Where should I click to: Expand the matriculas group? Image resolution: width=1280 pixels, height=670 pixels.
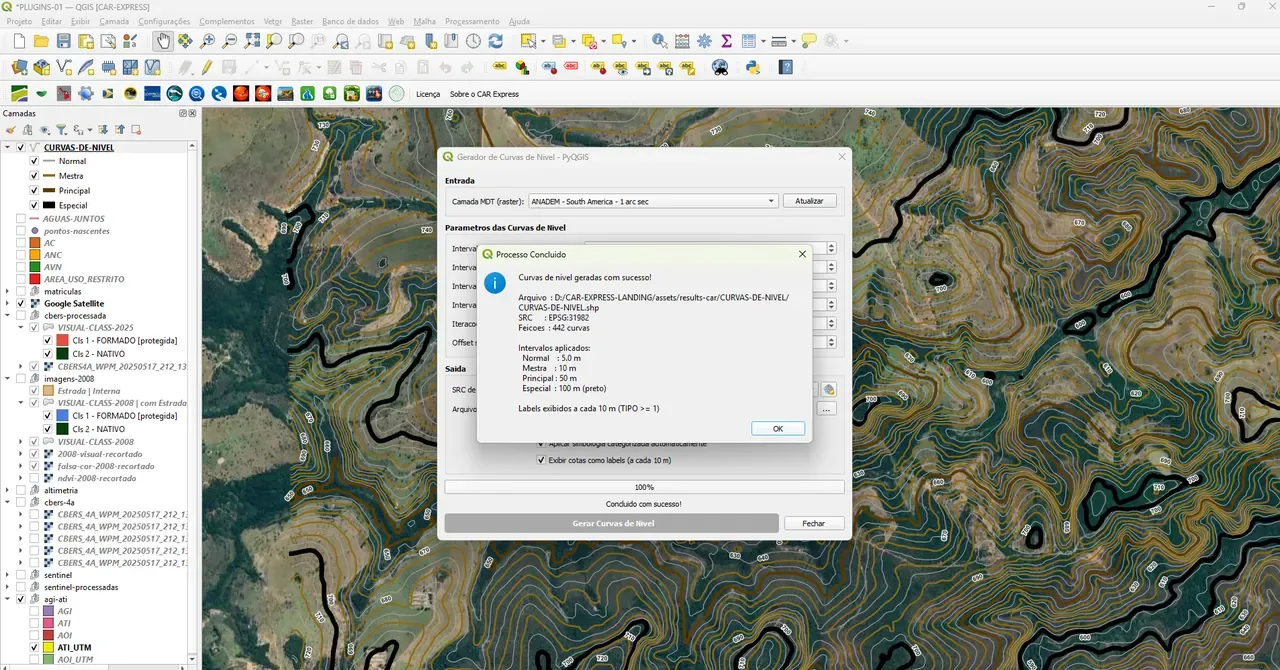8,291
